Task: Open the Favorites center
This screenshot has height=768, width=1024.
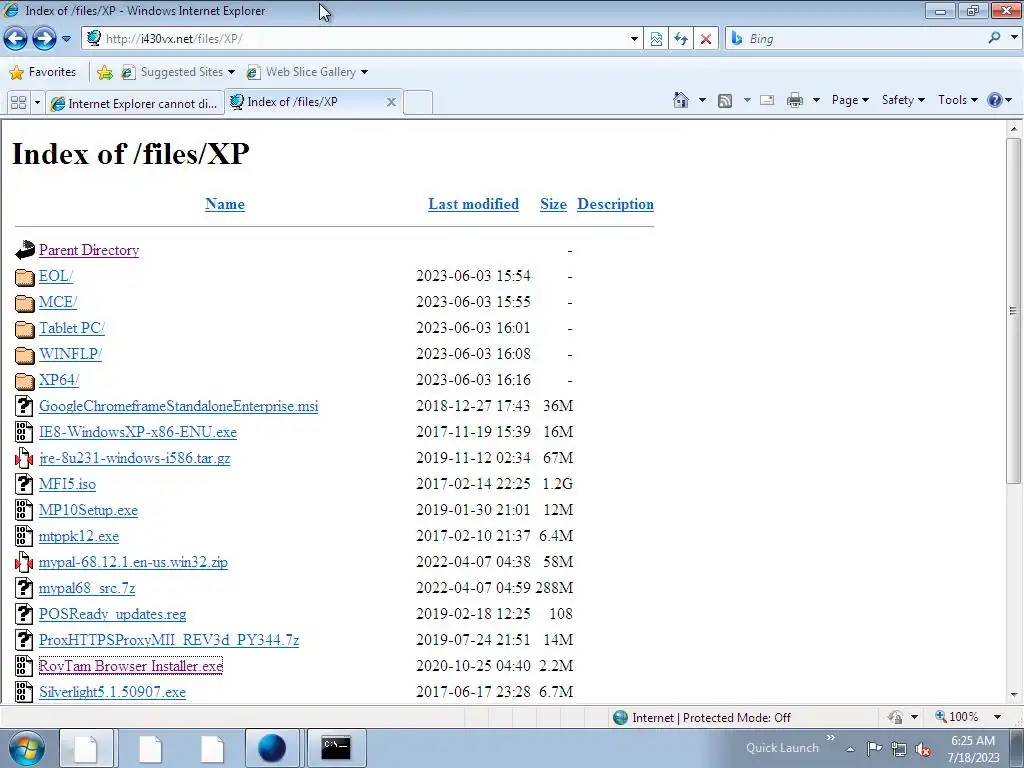Action: coord(43,72)
